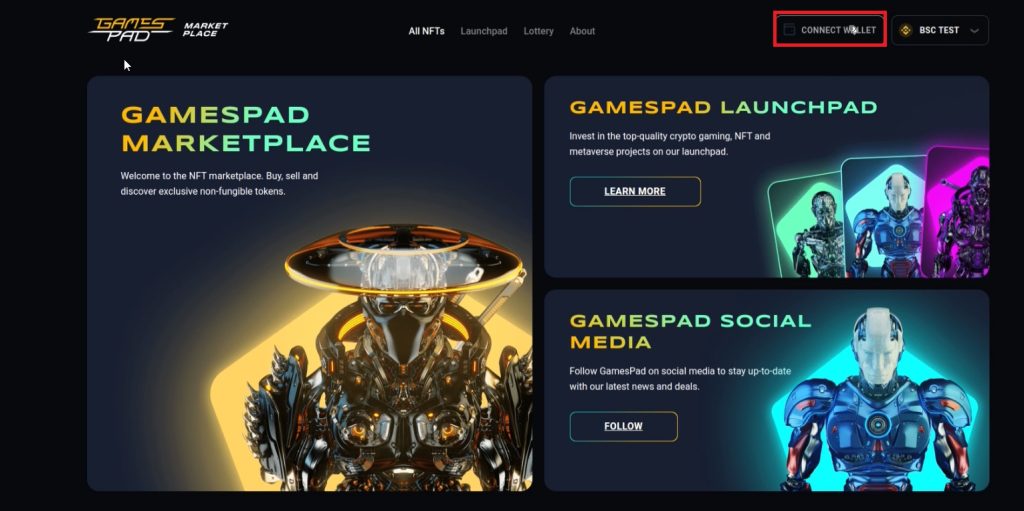Select the green robot NFT card

(806, 225)
